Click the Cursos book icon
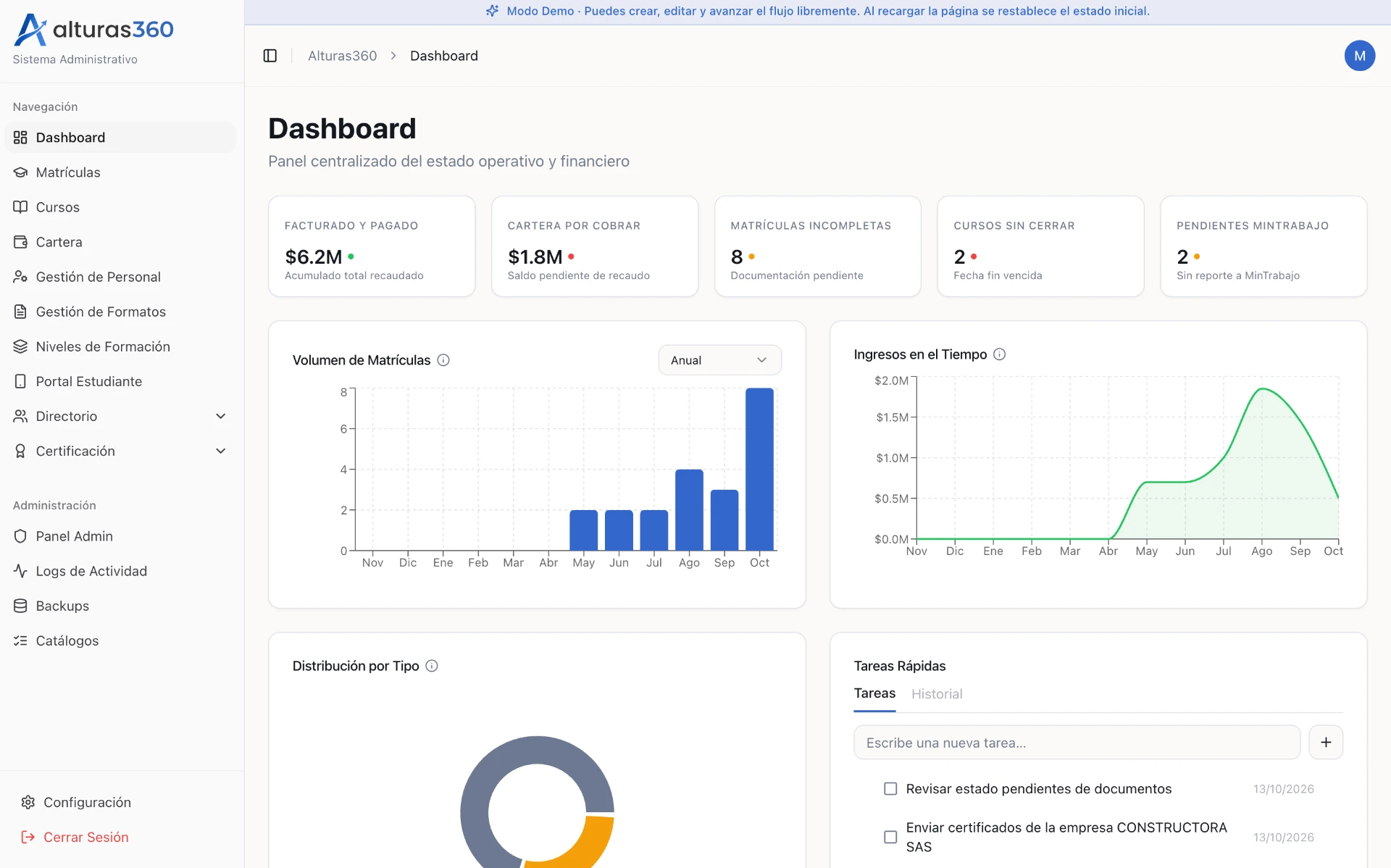 [x=20, y=207]
